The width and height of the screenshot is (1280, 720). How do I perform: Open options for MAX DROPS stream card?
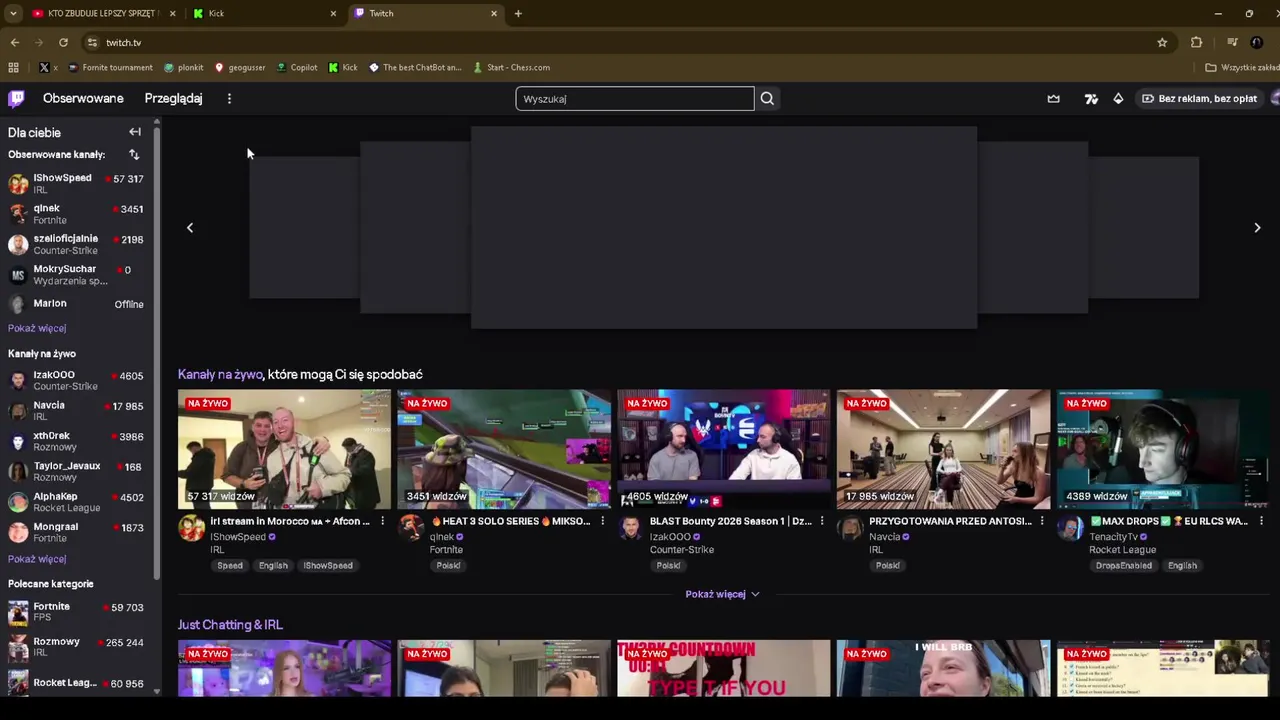pos(1261,521)
